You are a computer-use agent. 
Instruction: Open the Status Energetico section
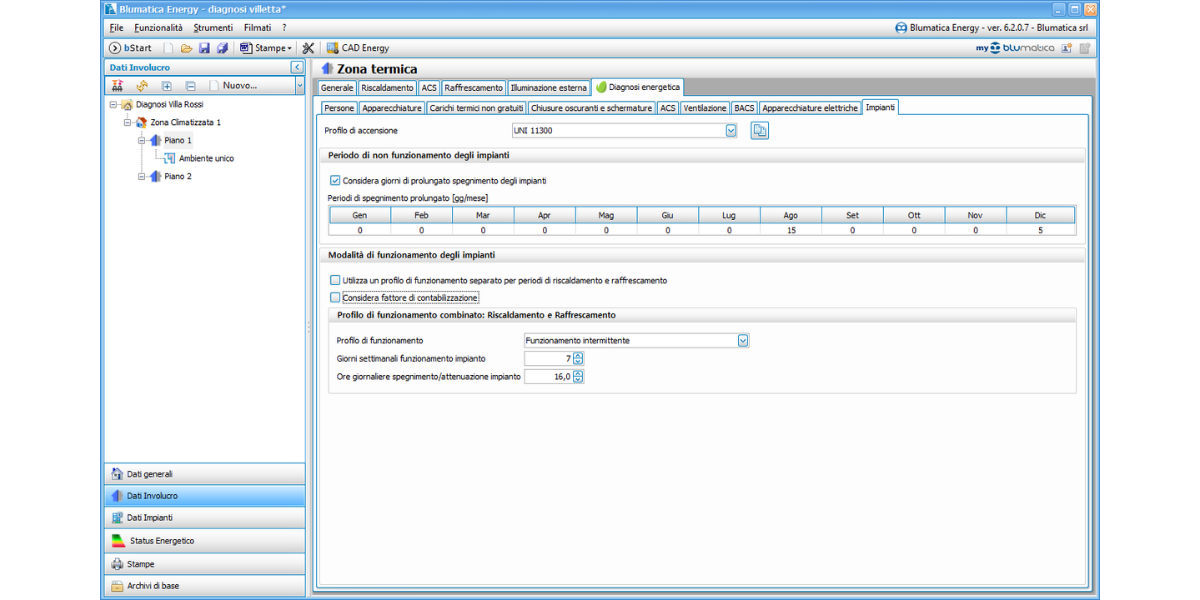point(161,541)
